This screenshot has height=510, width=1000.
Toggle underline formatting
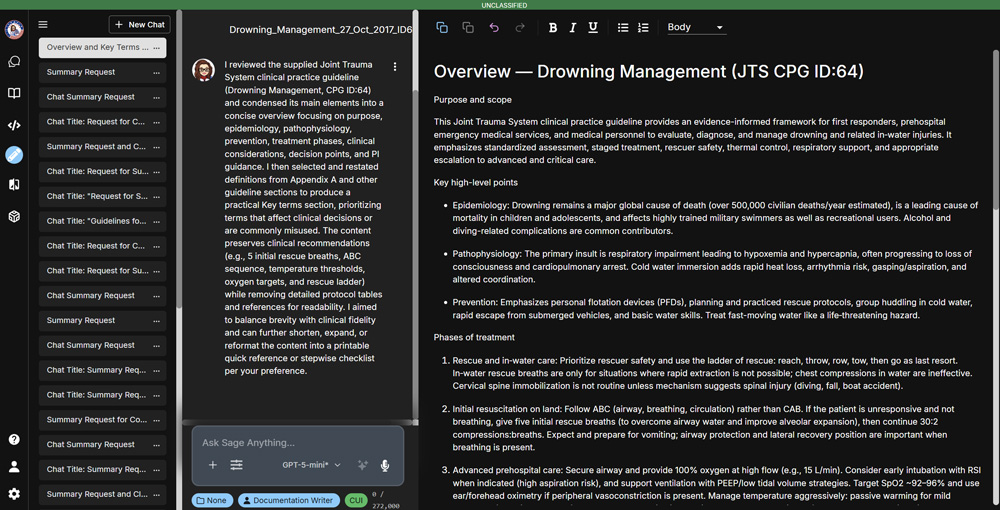593,28
